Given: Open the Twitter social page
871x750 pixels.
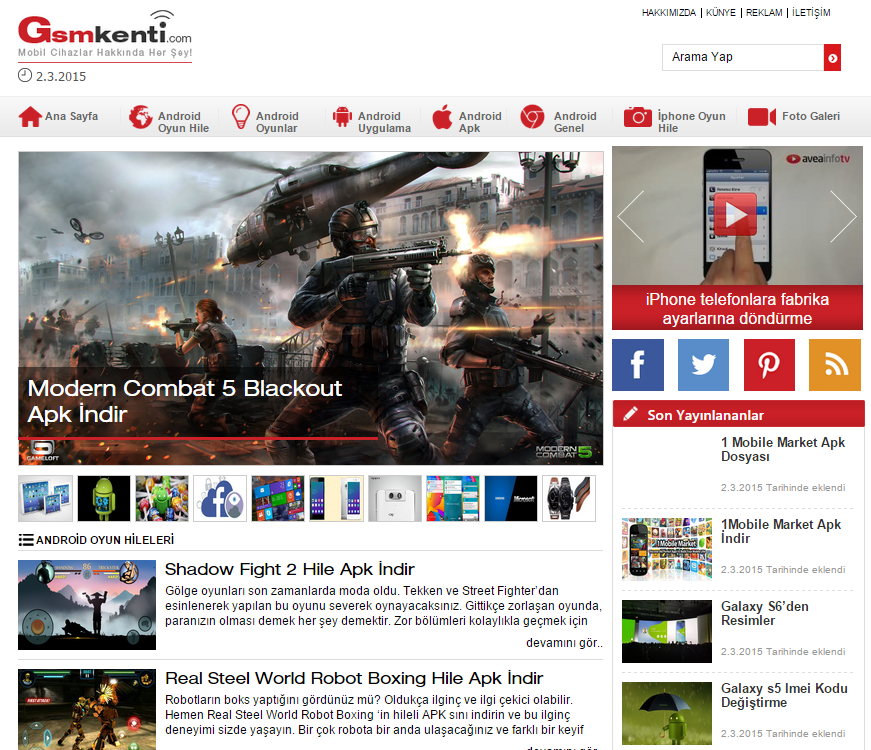Looking at the screenshot, I should (703, 365).
